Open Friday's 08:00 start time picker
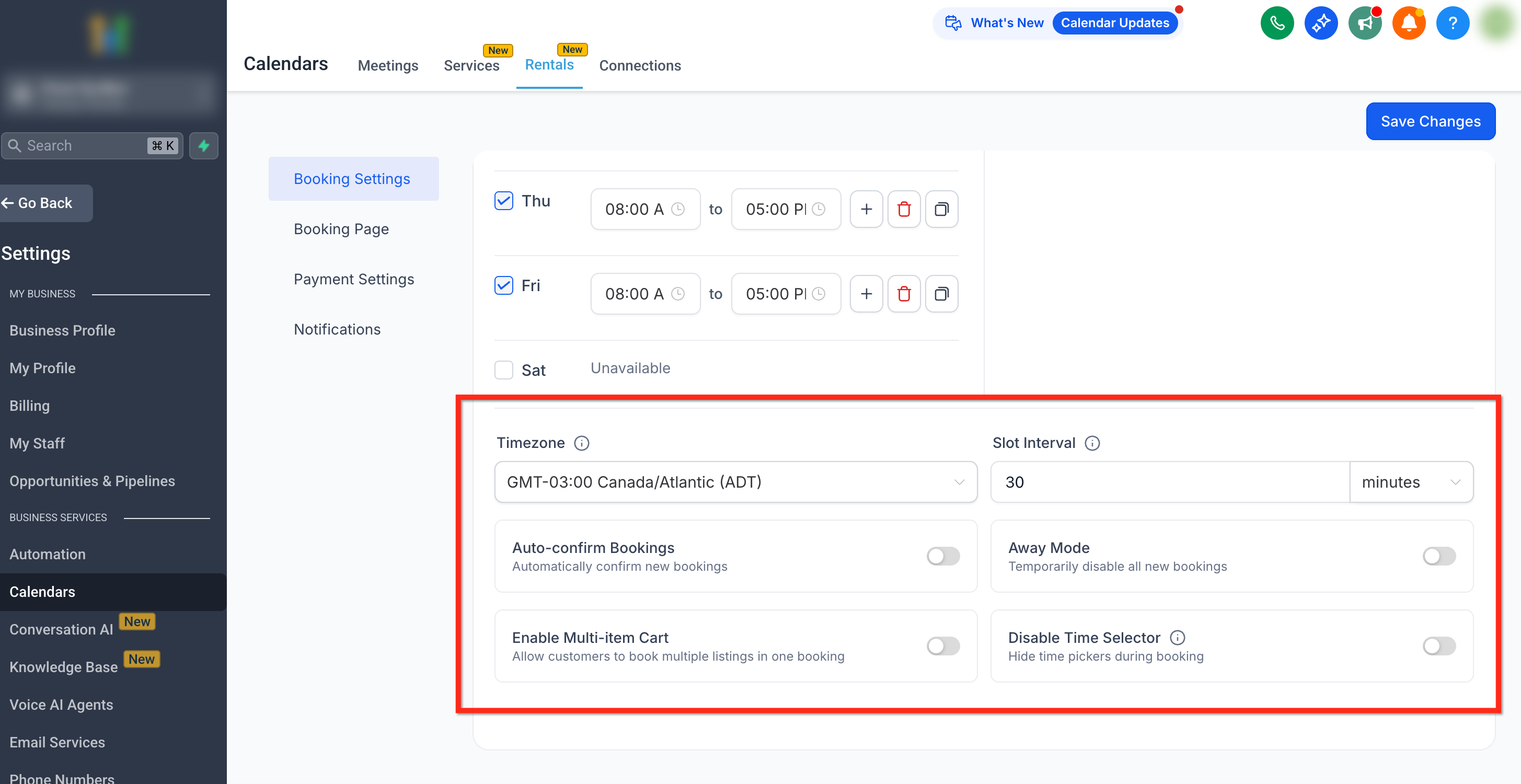 (x=645, y=293)
